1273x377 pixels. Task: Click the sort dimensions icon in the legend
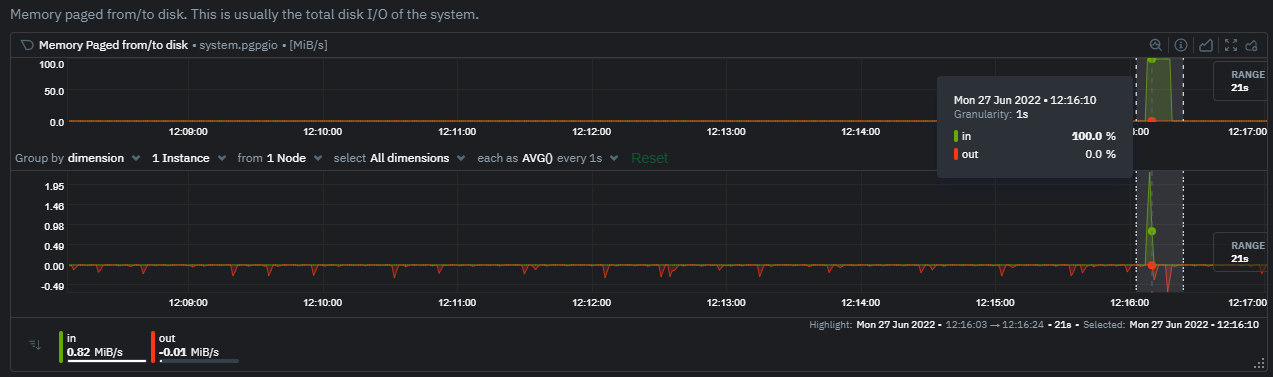point(35,345)
